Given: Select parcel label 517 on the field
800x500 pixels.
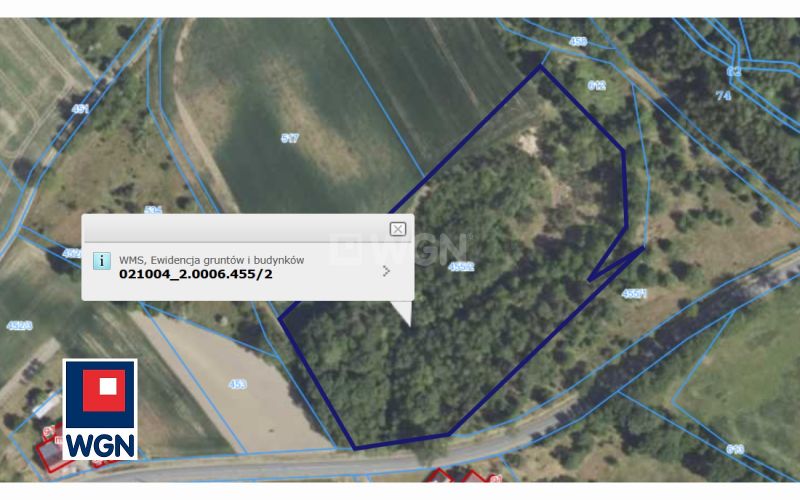Looking at the screenshot, I should tap(290, 138).
